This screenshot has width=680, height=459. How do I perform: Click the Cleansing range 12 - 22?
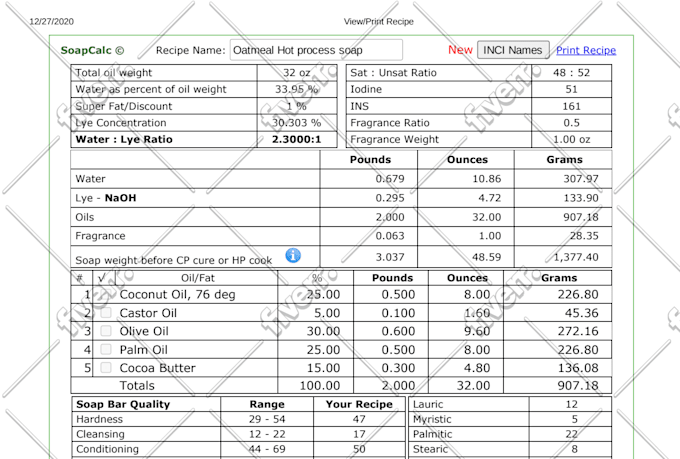point(267,434)
